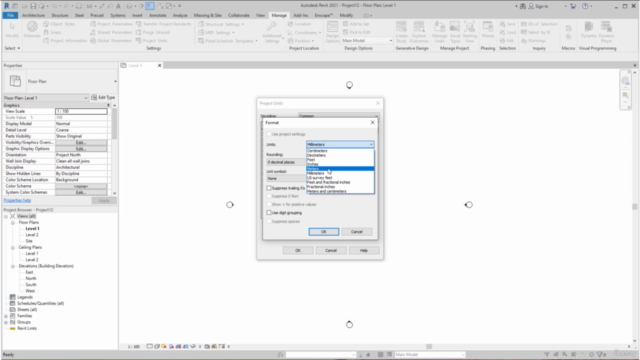Click the Manage Links icon
Viewport: 640px width, 360px height.
click(x=440, y=32)
